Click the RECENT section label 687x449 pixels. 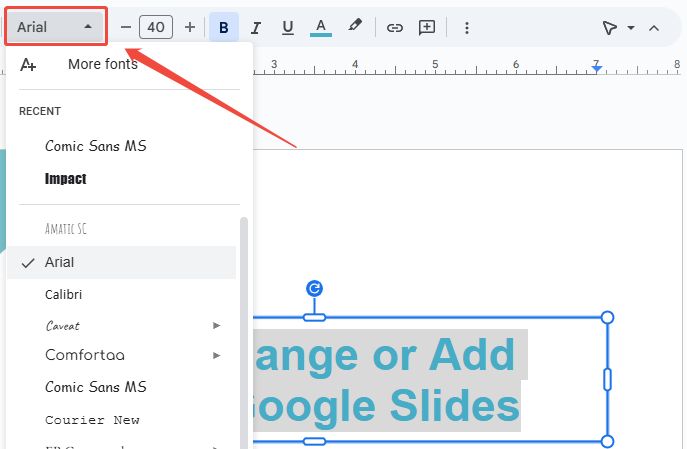[x=40, y=111]
